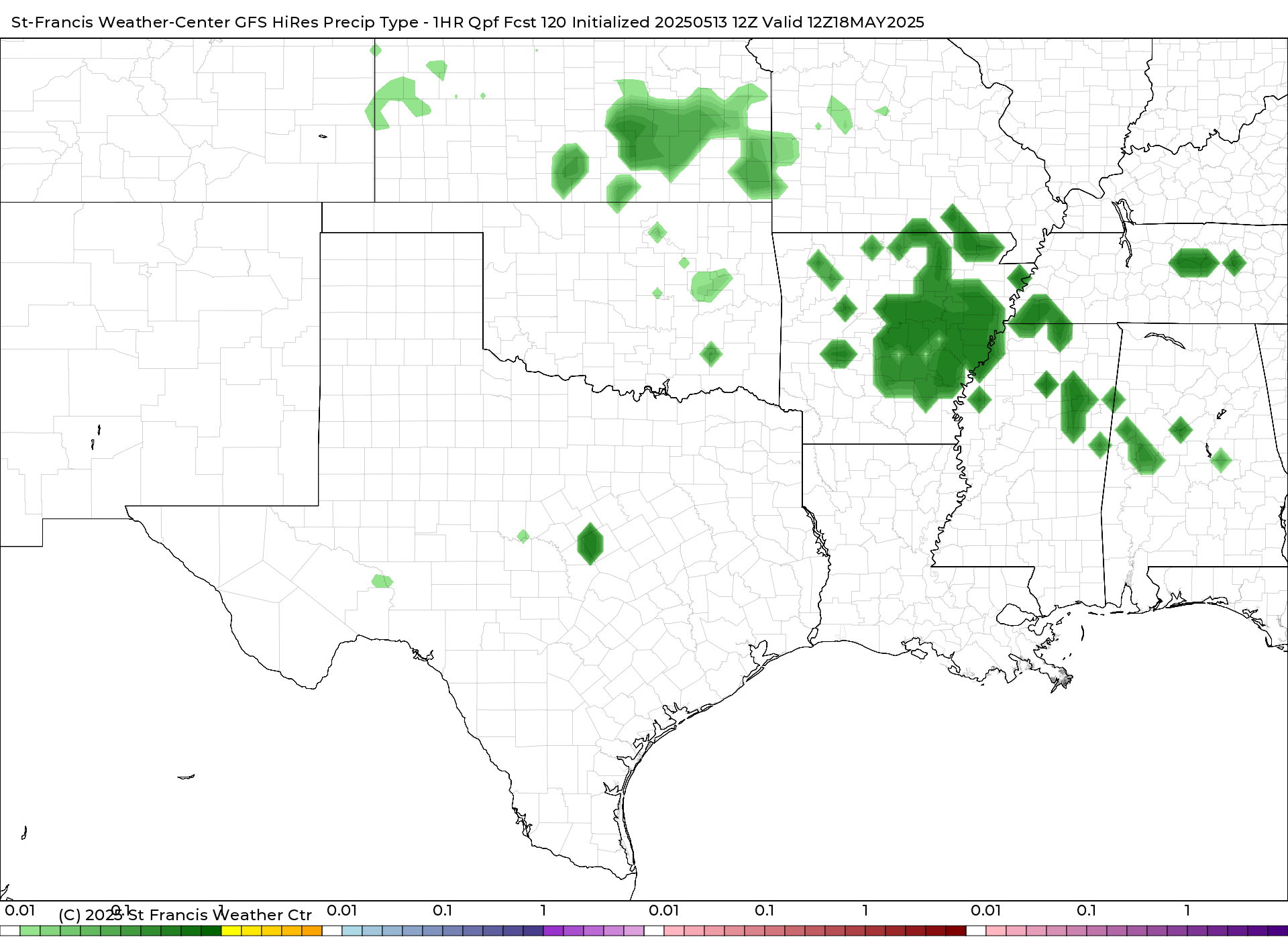Pick the darkest indigo swatch before bright purple
The image size is (1288, 939).
[x=533, y=931]
